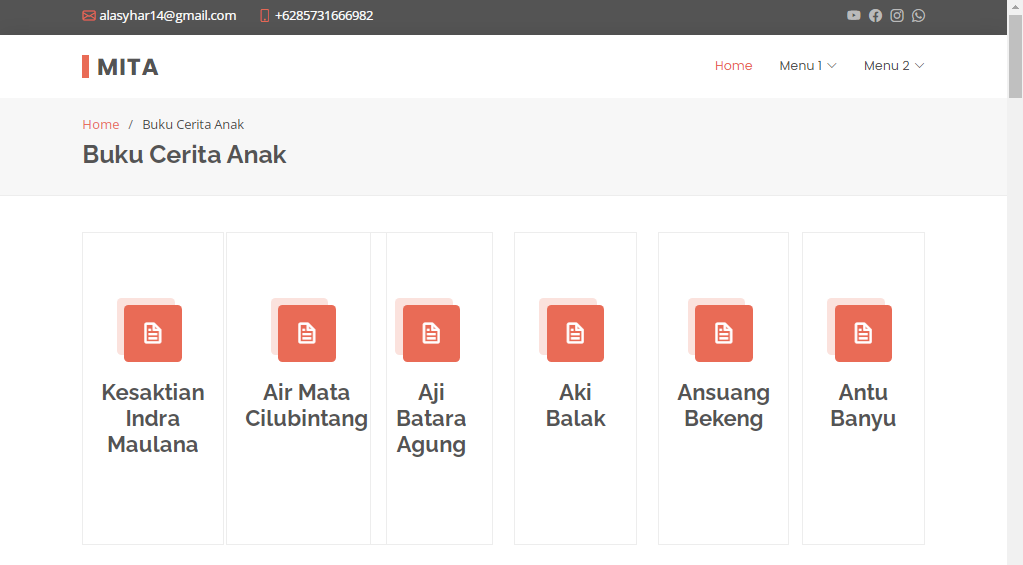Viewport: 1023px width, 565px height.
Task: Expand the Menu 1 dropdown
Action: coord(807,66)
